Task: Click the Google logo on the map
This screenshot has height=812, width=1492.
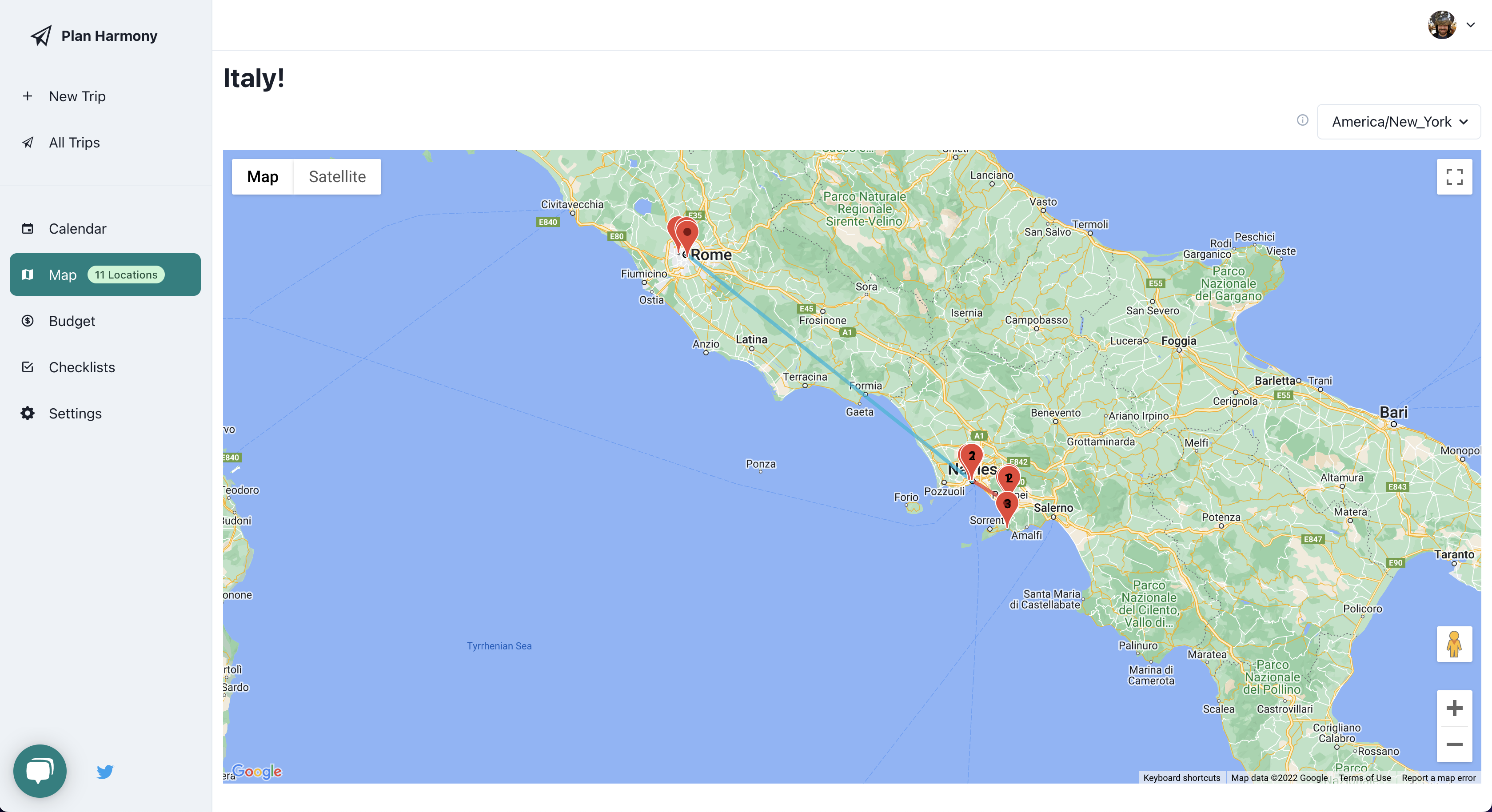Action: [256, 772]
